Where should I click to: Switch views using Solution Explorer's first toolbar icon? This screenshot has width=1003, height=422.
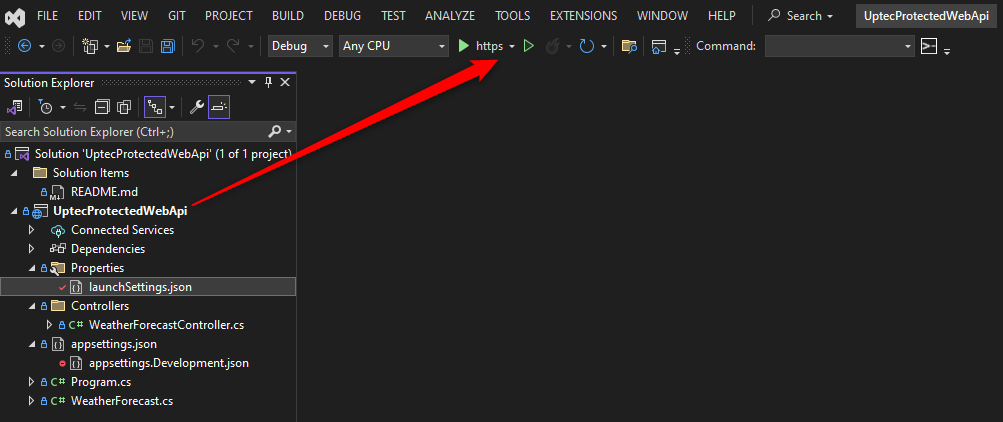click(x=15, y=107)
